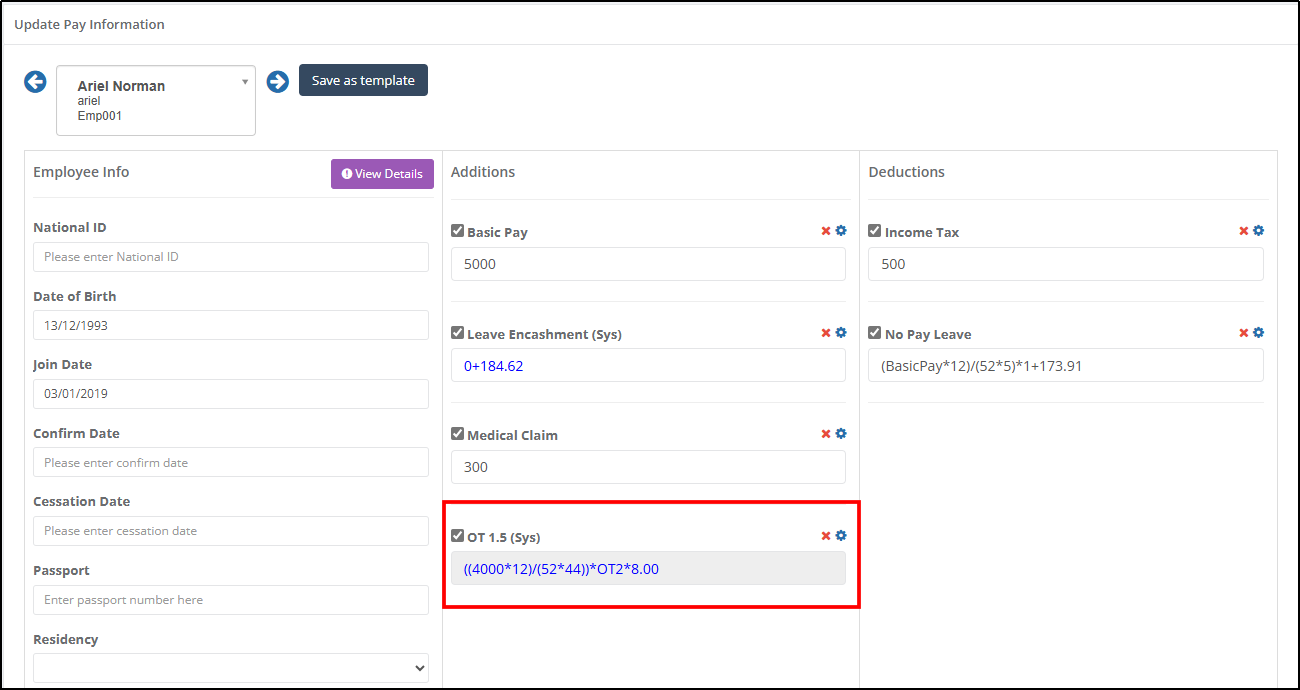Click the Confirm Date input field
Image resolution: width=1300 pixels, height=690 pixels.
tap(231, 462)
